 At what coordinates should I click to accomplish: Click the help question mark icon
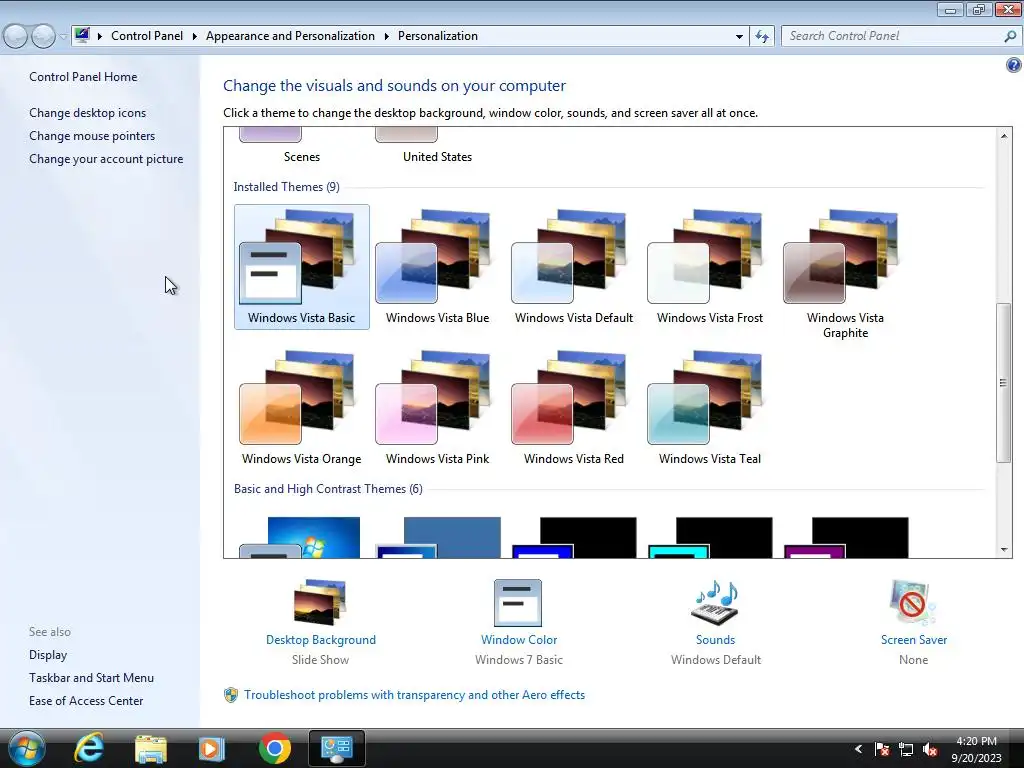coord(1013,65)
